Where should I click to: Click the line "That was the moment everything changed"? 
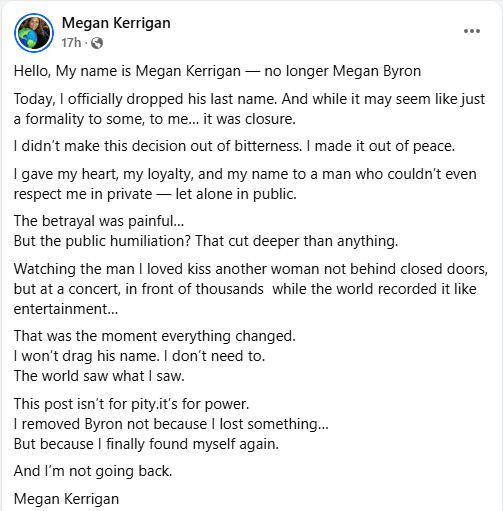[x=155, y=336]
